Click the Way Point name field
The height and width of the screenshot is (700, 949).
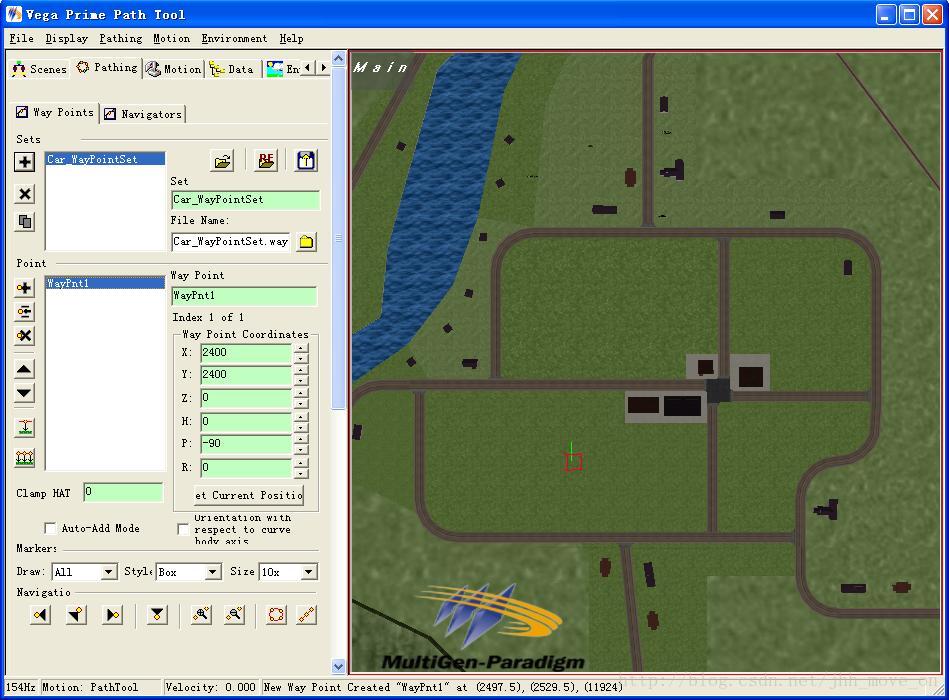[x=244, y=296]
